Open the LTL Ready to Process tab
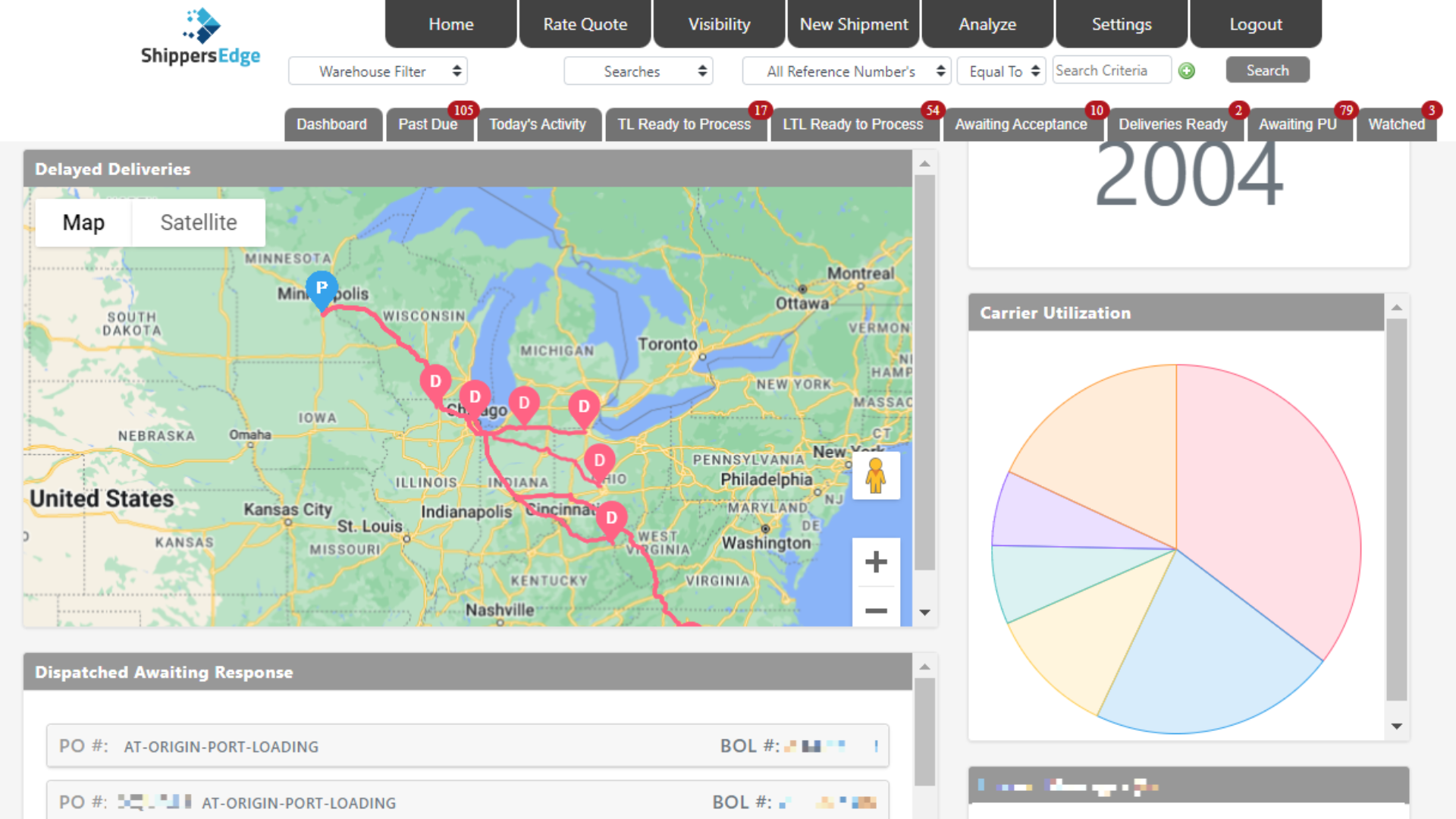1456x819 pixels. pyautogui.click(x=852, y=124)
